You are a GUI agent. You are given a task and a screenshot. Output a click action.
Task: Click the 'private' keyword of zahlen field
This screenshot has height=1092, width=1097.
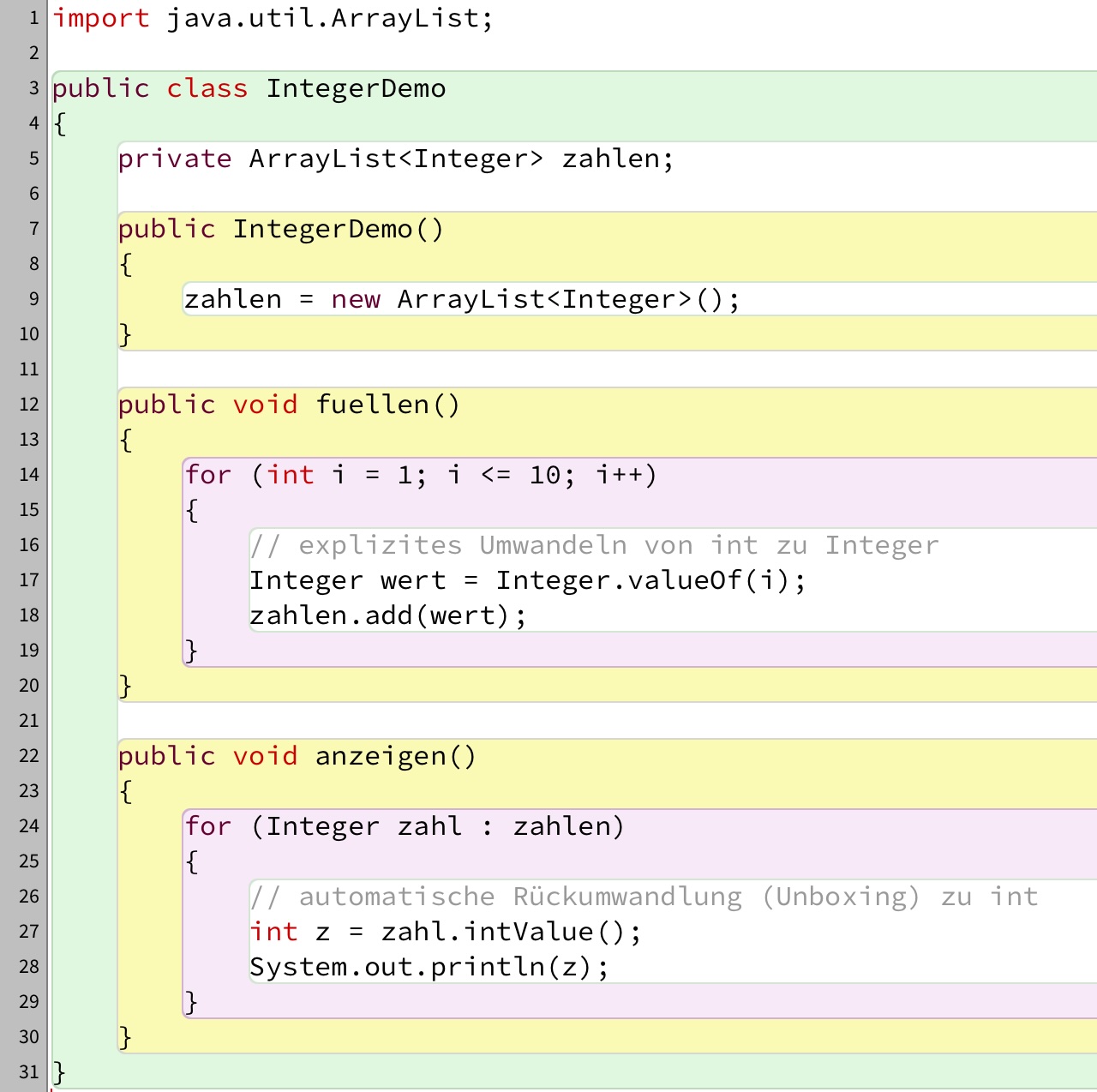tap(175, 159)
